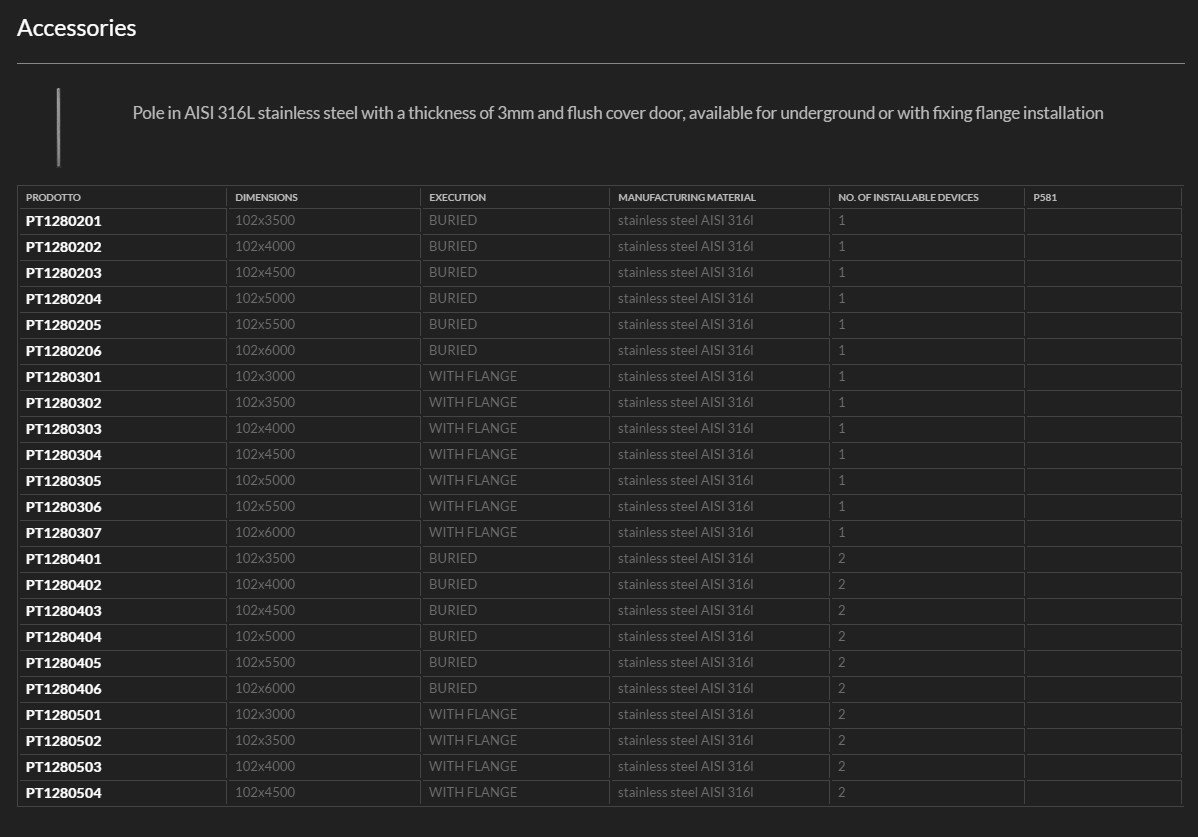Select the PT1280406 product row
This screenshot has width=1198, height=837.
(64, 689)
